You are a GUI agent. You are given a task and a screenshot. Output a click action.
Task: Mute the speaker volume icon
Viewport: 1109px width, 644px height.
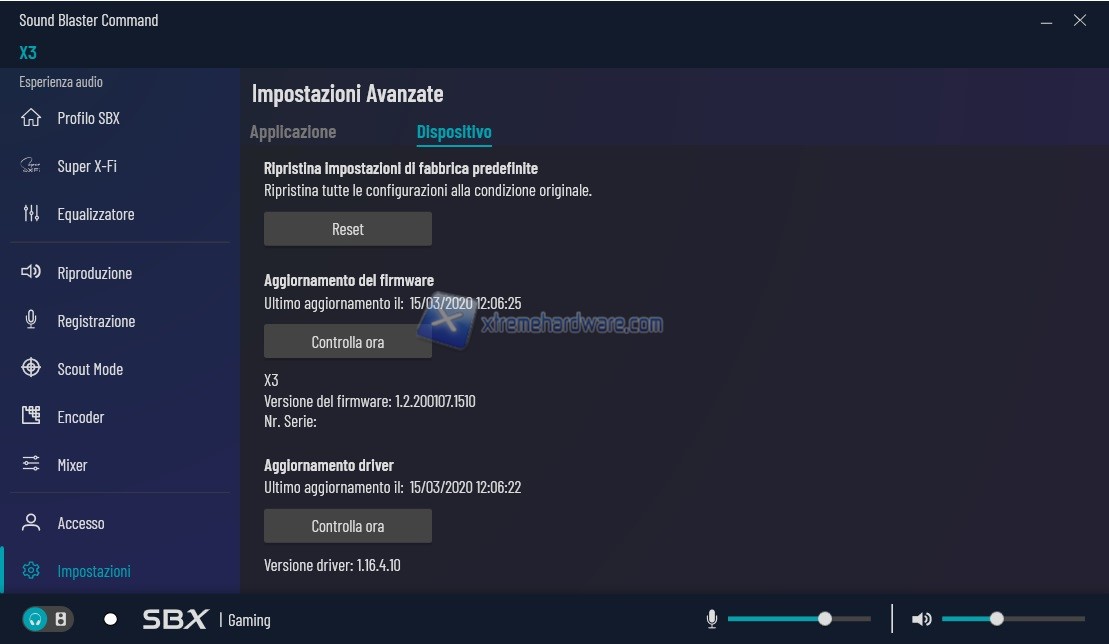coord(921,619)
